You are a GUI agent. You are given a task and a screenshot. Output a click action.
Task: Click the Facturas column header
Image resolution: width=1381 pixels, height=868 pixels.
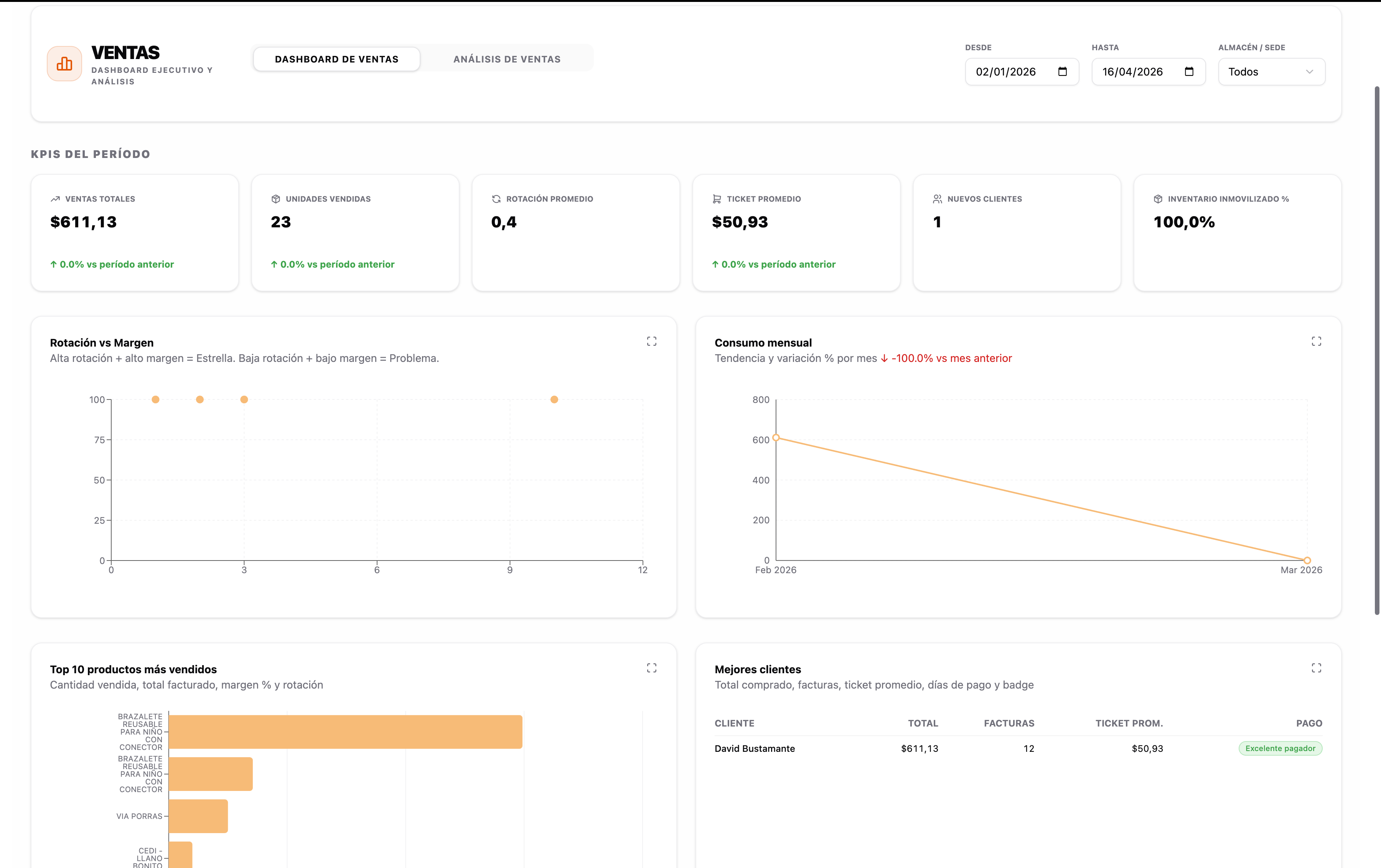pos(1009,723)
